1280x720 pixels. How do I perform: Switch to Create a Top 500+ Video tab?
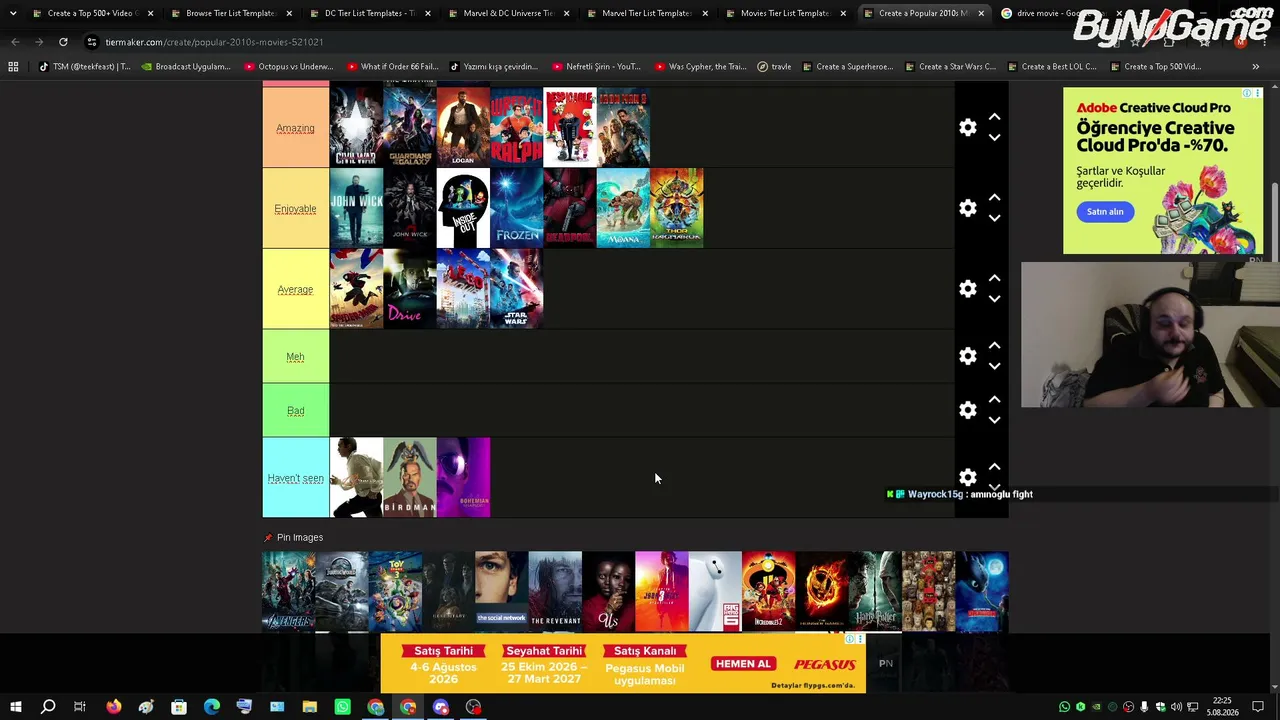(90, 13)
